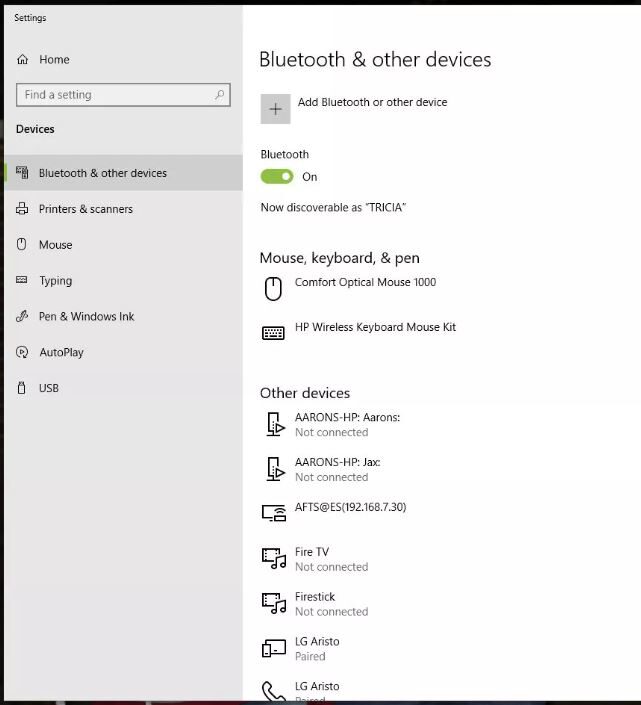
Task: Click the Home icon in sidebar
Action: (x=23, y=60)
